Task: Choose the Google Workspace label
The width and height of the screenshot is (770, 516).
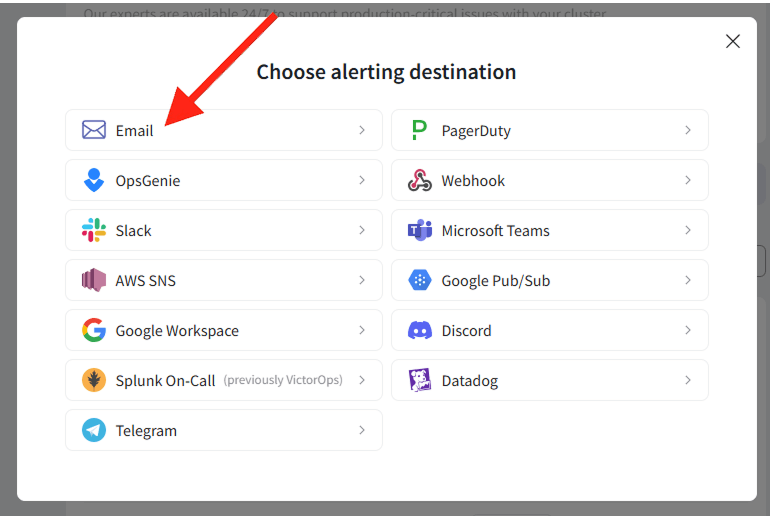Action: coord(177,331)
